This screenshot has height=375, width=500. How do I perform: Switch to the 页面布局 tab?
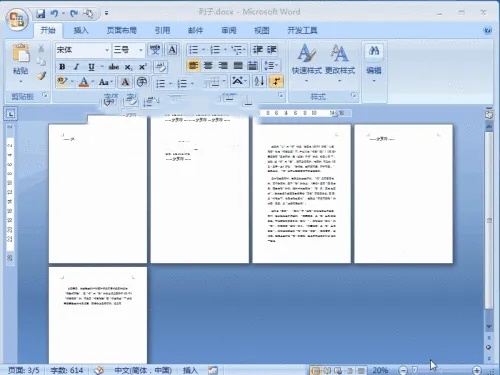pyautogui.click(x=122, y=30)
